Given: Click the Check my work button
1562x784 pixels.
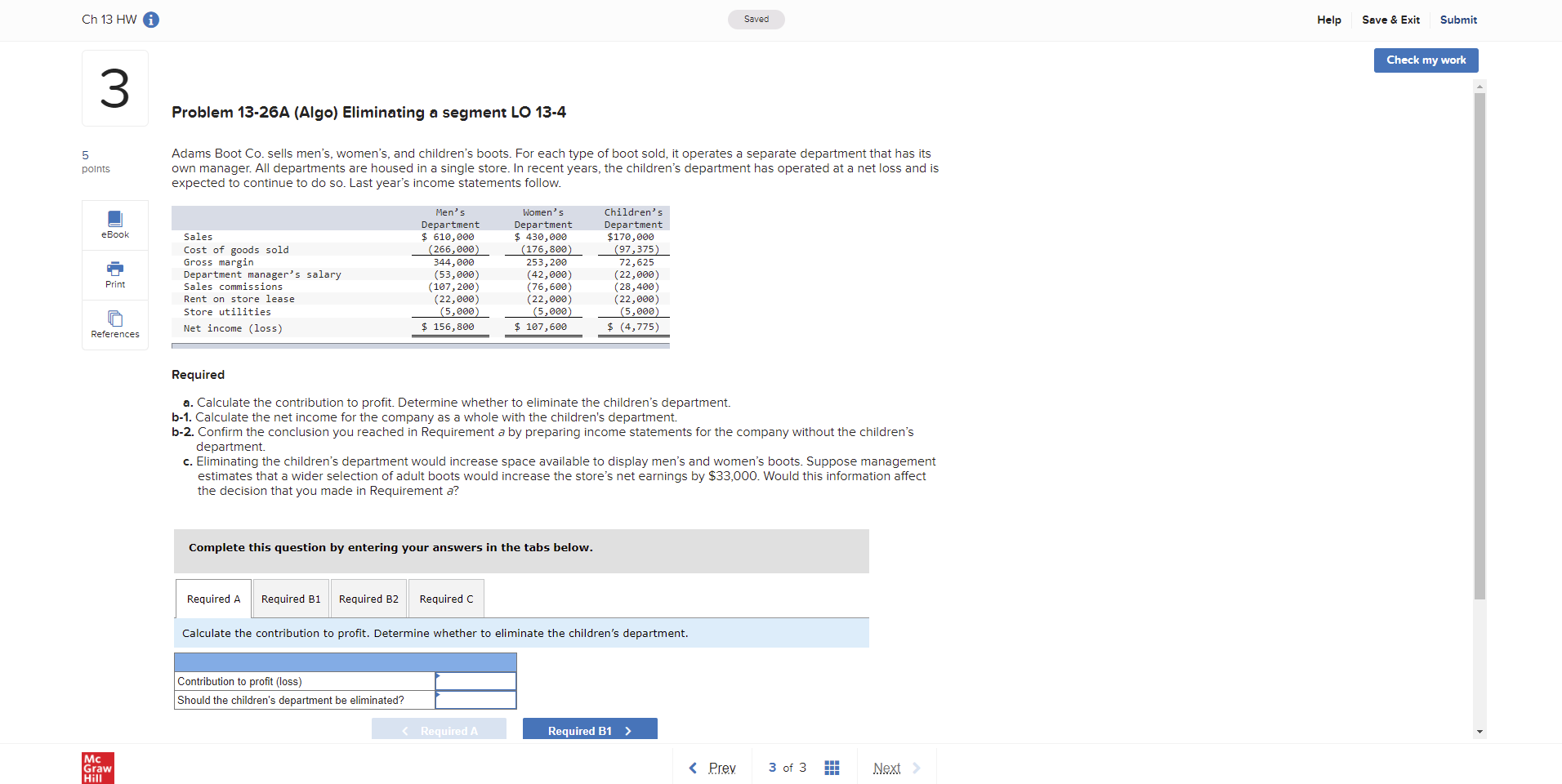Looking at the screenshot, I should tap(1425, 60).
